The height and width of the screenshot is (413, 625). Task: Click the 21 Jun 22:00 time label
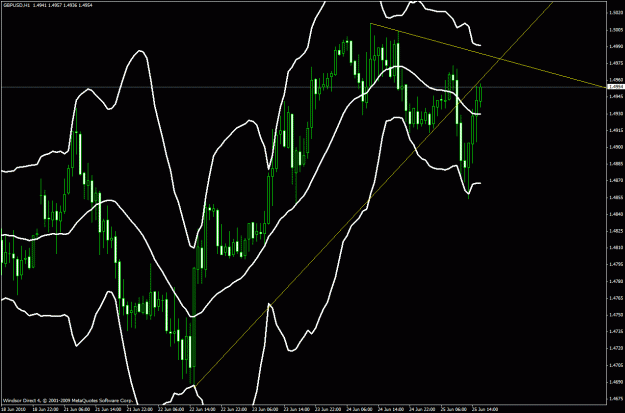[x=139, y=409]
